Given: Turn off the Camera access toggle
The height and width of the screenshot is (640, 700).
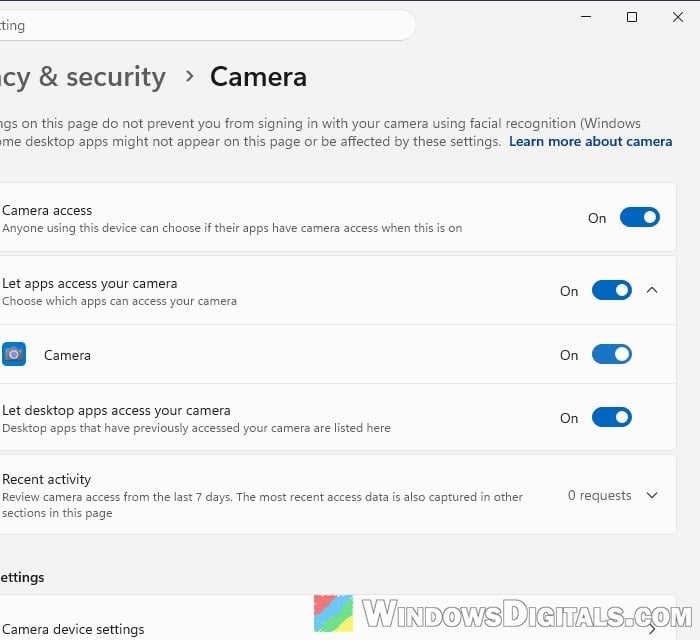Looking at the screenshot, I should [x=640, y=217].
